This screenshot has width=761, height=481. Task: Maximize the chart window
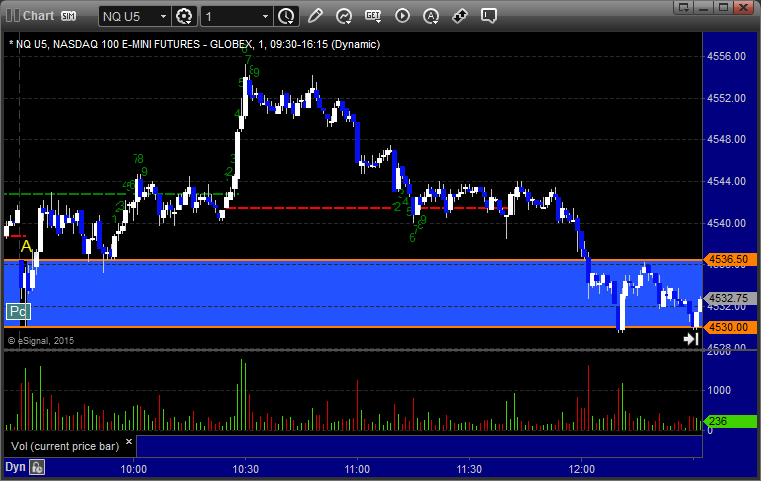(x=723, y=7)
